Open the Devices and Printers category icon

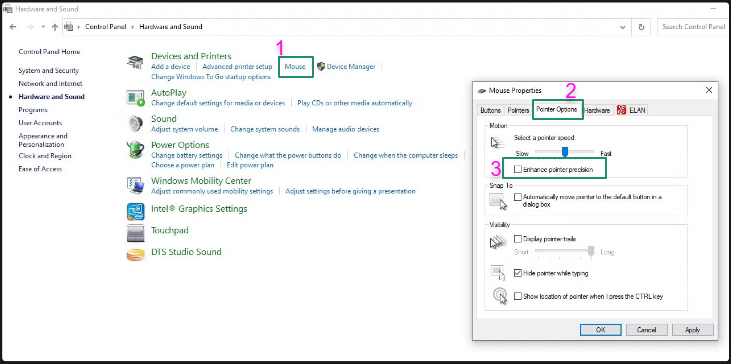(135, 62)
